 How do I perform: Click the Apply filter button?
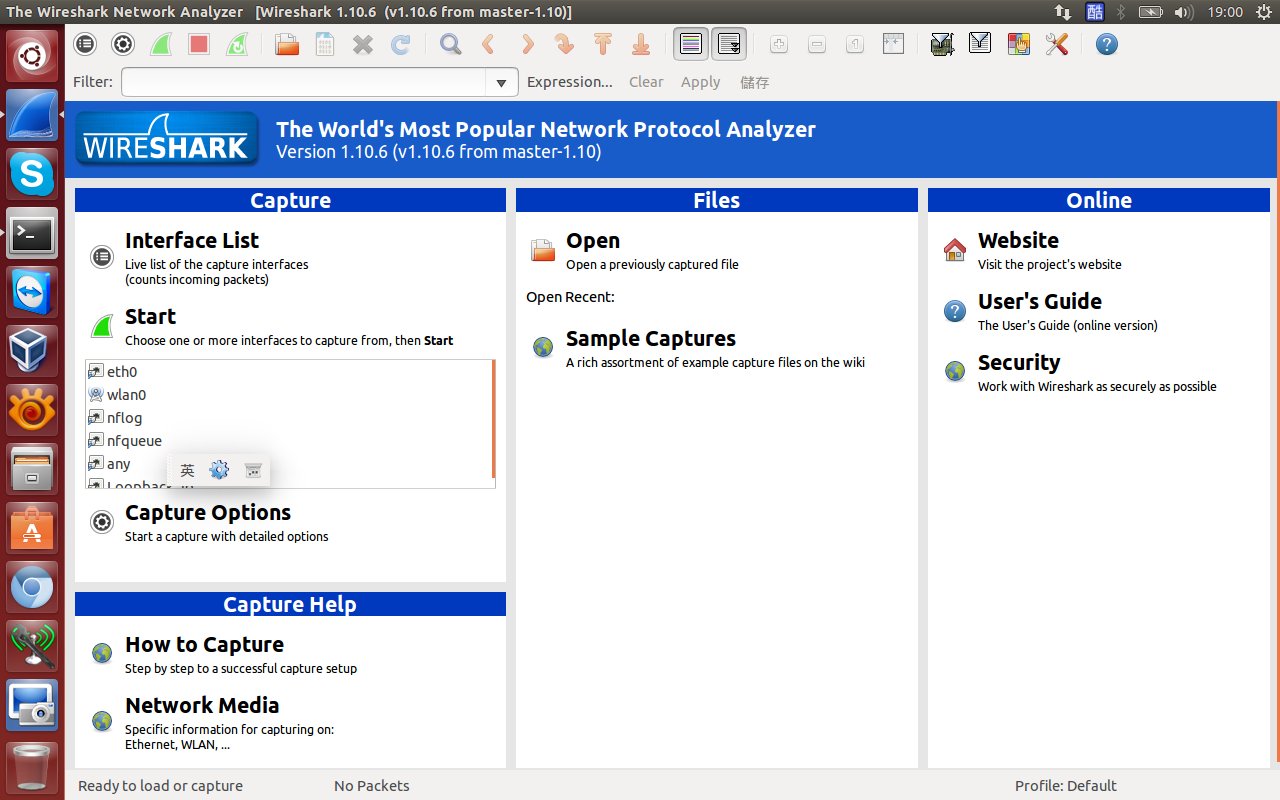[x=700, y=82]
